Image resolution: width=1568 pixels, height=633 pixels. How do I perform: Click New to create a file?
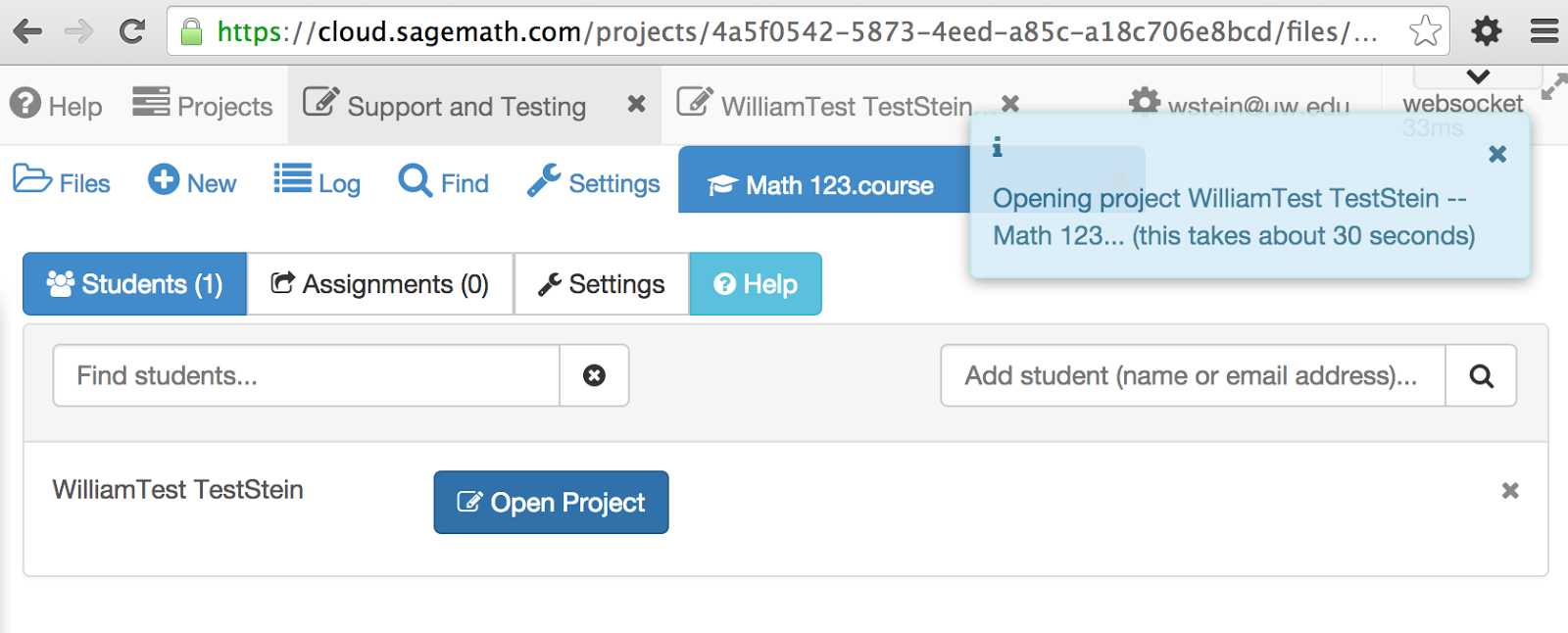[x=192, y=182]
